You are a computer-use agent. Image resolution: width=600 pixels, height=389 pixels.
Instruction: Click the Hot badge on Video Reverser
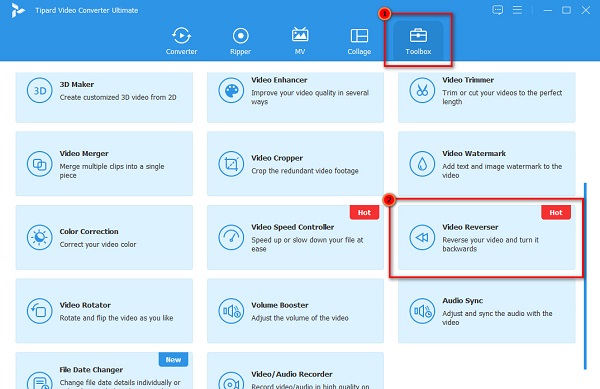coord(556,212)
